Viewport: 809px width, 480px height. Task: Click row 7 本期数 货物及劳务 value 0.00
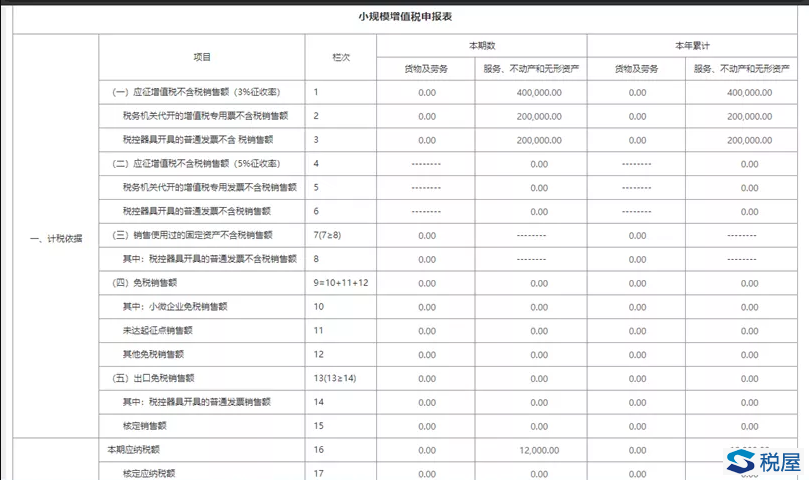pyautogui.click(x=427, y=236)
